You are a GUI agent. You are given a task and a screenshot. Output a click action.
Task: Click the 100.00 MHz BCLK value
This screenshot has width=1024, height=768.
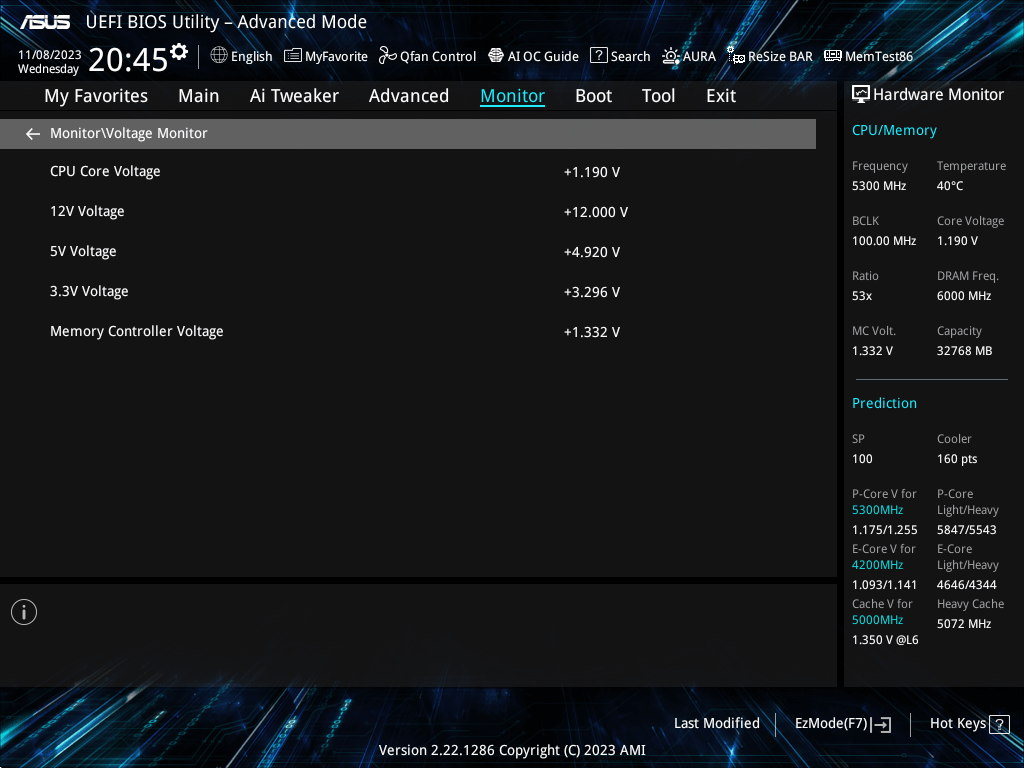tap(884, 241)
